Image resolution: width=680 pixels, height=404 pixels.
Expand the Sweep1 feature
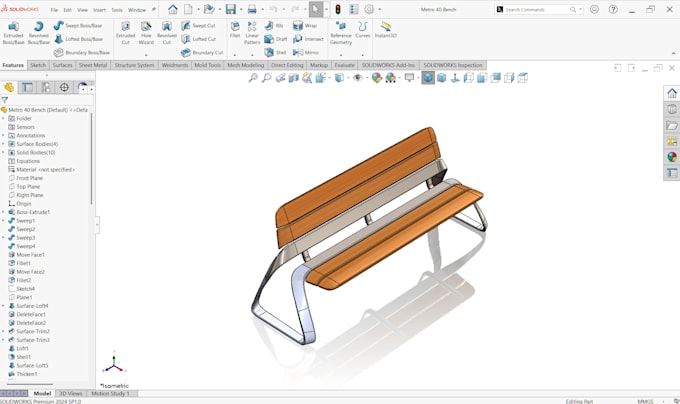pos(3,221)
